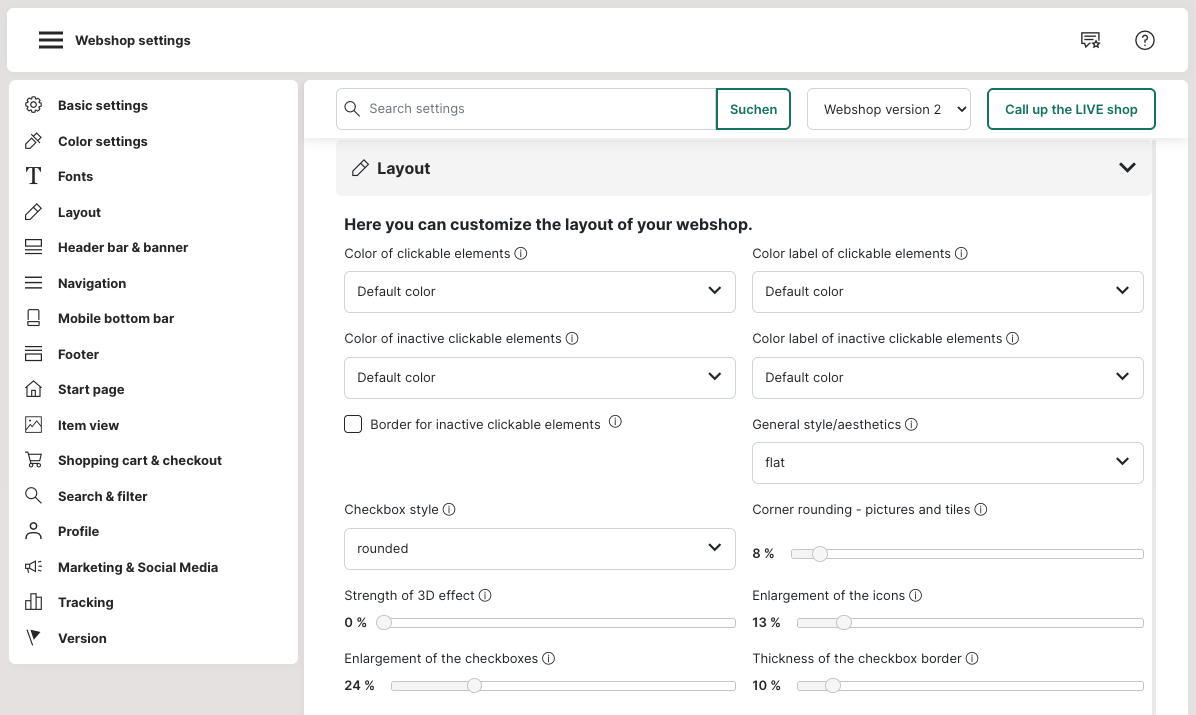Viewport: 1196px width, 715px height.
Task: Open the Webshop version 2 dropdown
Action: (x=889, y=109)
